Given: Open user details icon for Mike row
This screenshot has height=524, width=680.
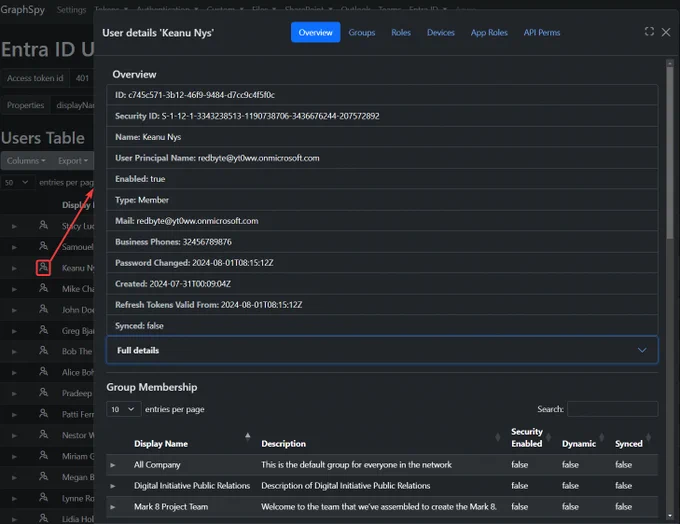Looking at the screenshot, I should point(43,288).
